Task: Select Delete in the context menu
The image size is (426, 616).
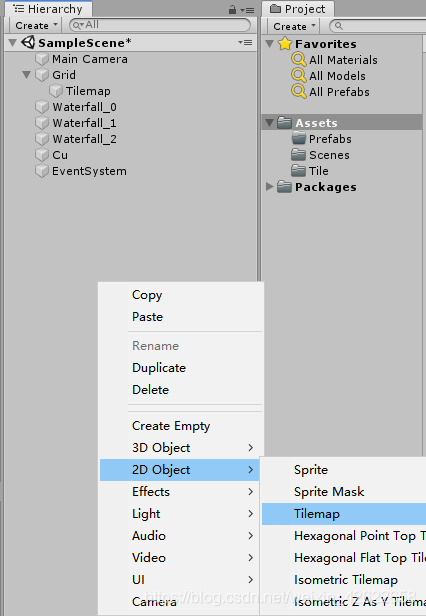Action: point(180,390)
